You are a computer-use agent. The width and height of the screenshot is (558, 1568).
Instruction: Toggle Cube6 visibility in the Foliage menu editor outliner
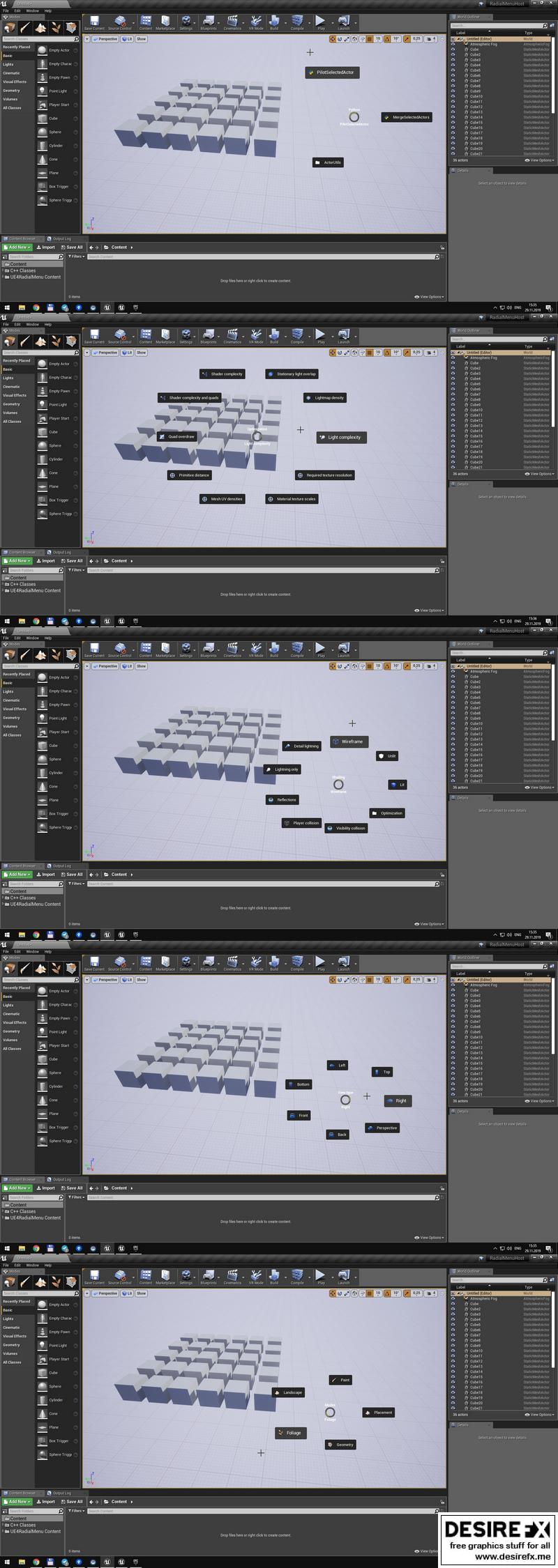(x=453, y=1330)
